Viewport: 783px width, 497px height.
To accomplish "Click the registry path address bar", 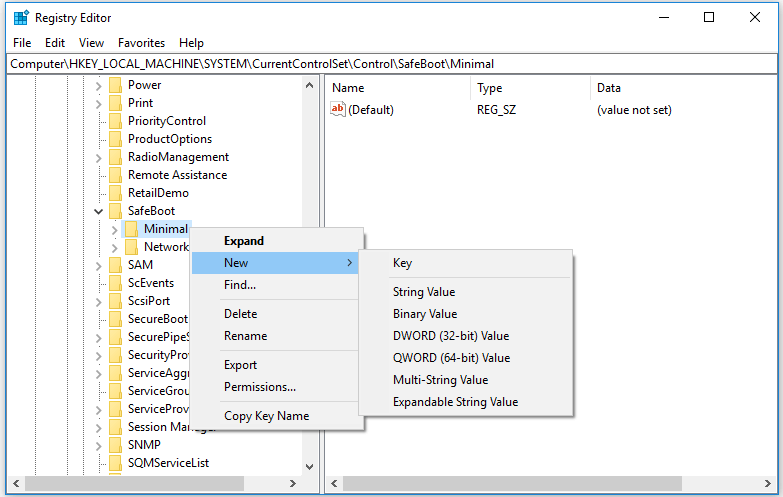I will click(x=390, y=63).
